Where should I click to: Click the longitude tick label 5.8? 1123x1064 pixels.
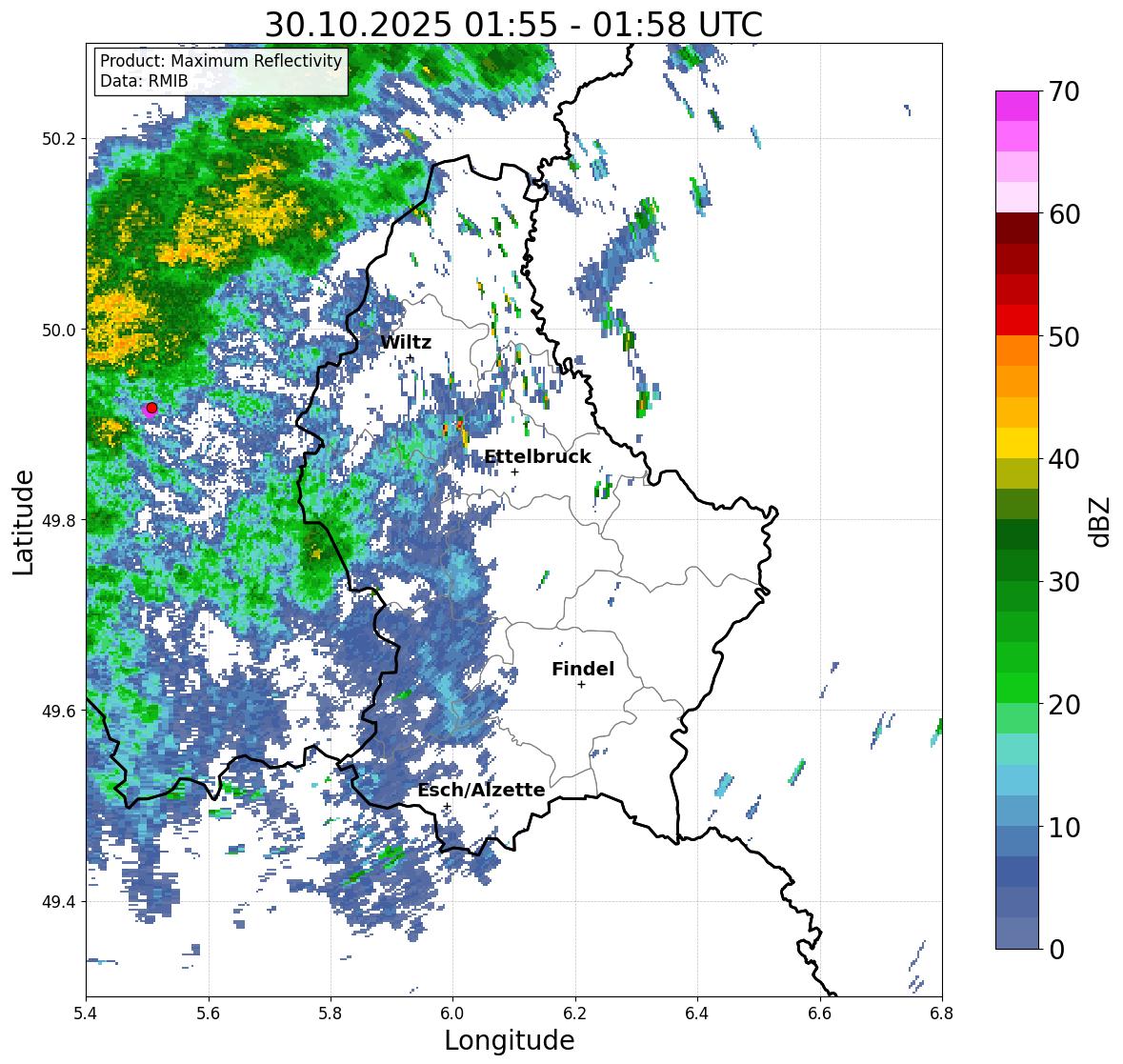331,1014
